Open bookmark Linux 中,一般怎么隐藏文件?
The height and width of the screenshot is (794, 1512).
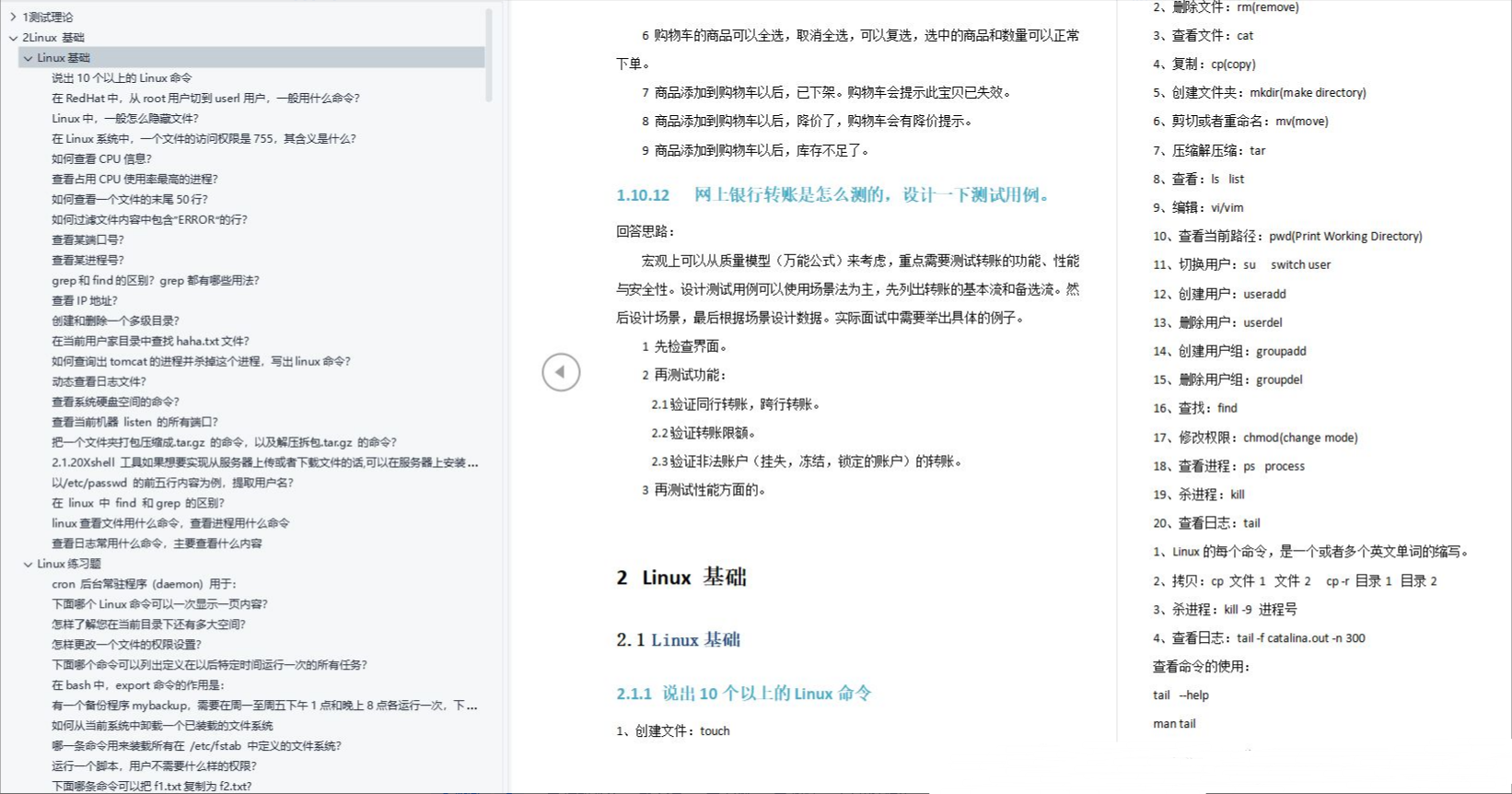125,119
